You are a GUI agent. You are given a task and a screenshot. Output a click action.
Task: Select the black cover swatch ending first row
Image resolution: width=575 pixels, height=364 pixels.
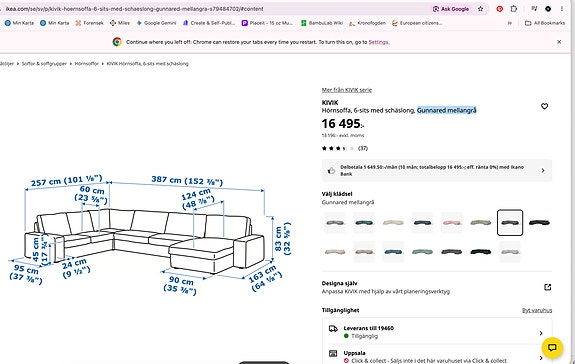click(539, 223)
